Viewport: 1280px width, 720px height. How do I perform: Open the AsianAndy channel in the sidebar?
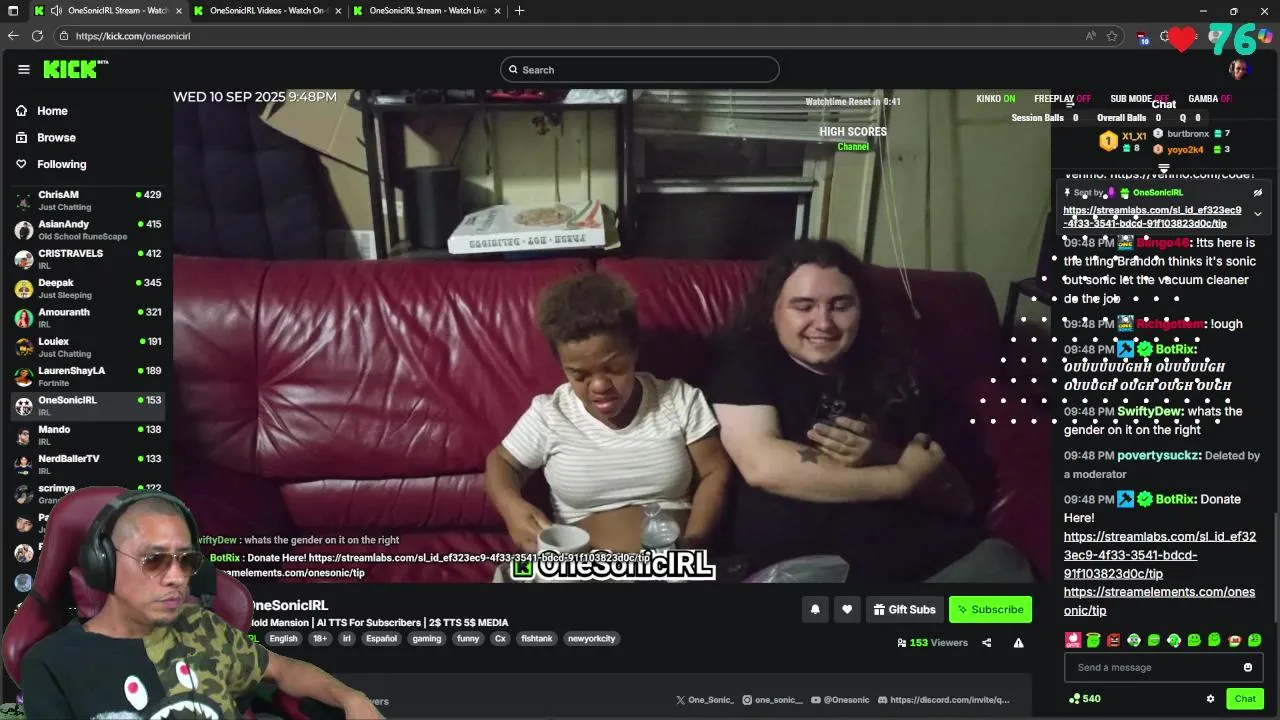point(88,229)
